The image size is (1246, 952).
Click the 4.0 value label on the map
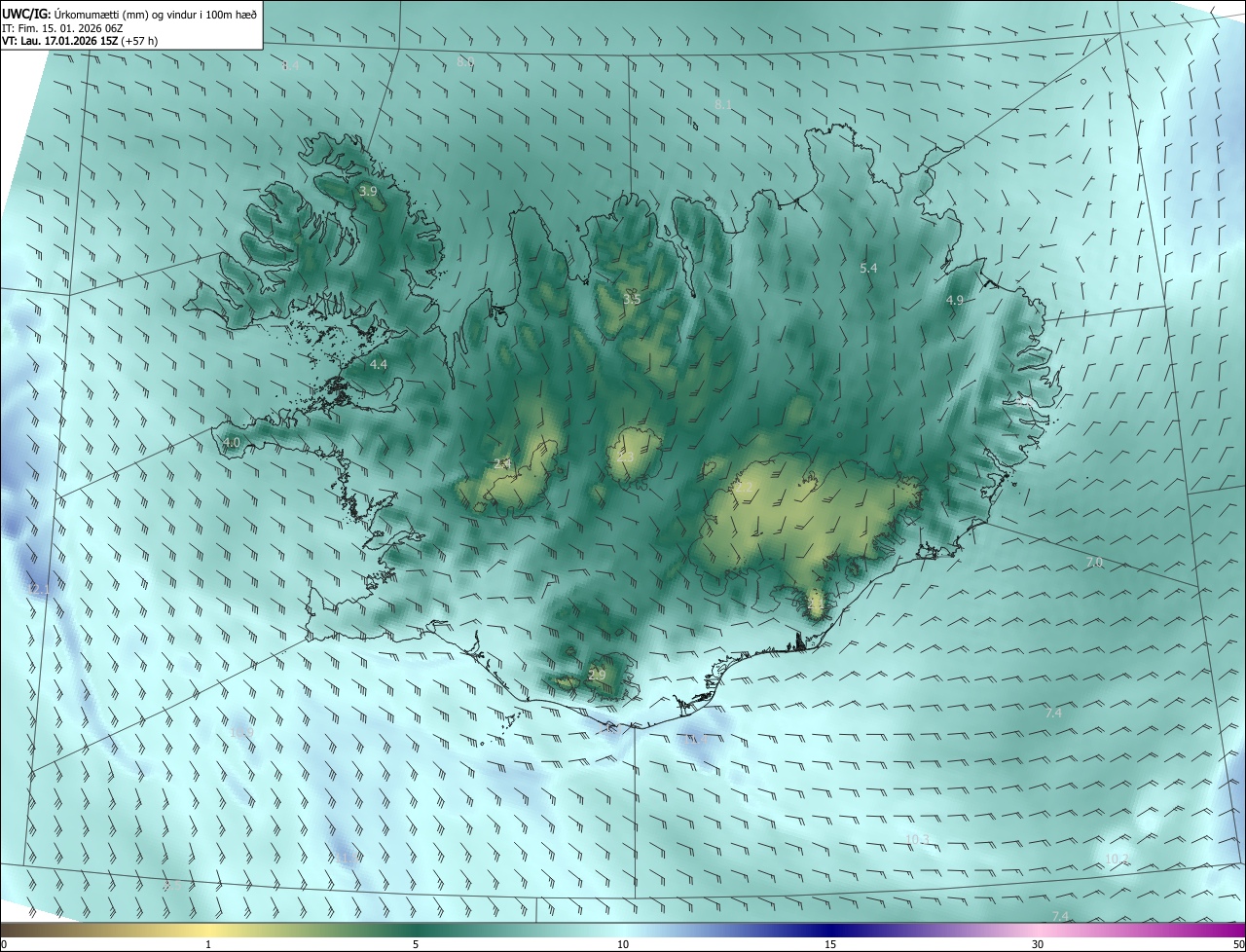[x=231, y=443]
